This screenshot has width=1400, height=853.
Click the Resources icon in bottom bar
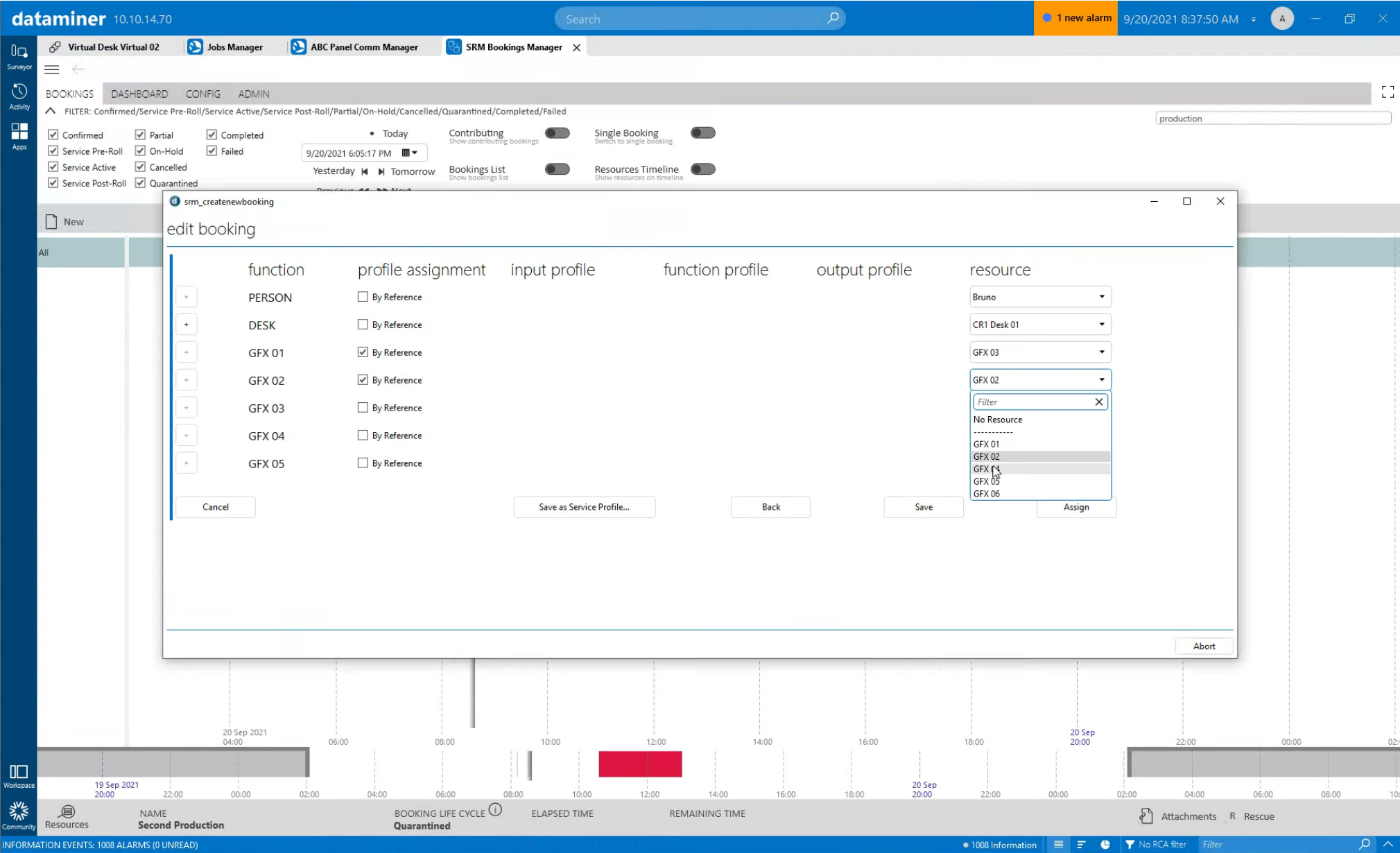pos(67,811)
